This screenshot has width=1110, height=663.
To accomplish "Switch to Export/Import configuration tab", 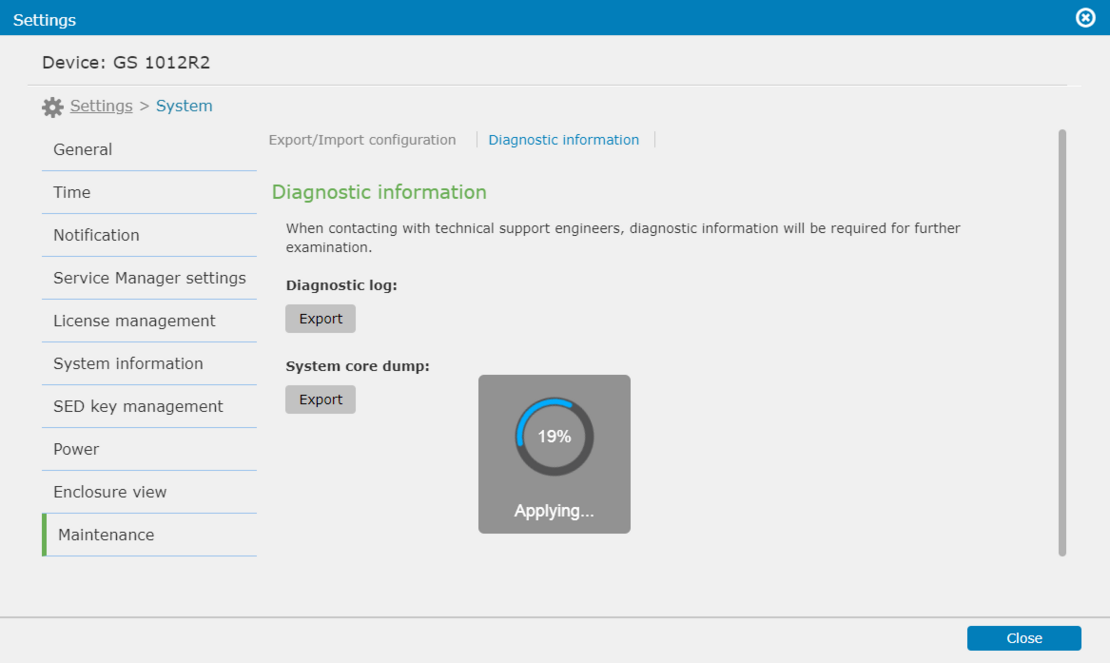I will coord(362,139).
